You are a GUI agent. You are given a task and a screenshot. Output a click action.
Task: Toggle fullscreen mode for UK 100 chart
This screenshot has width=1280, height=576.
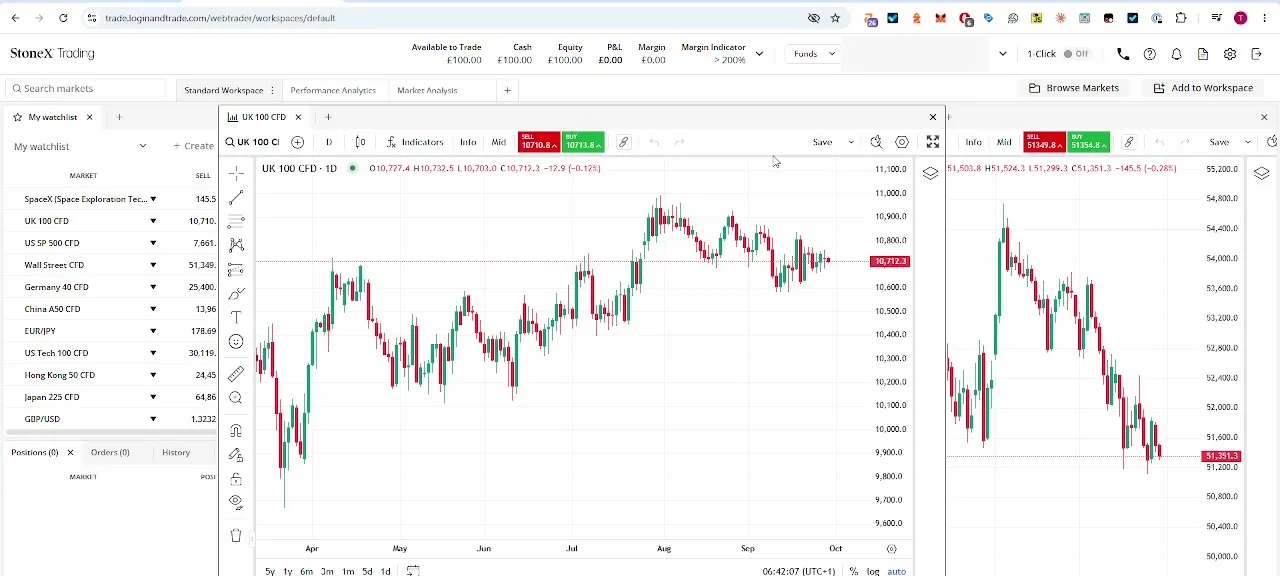[x=933, y=142]
